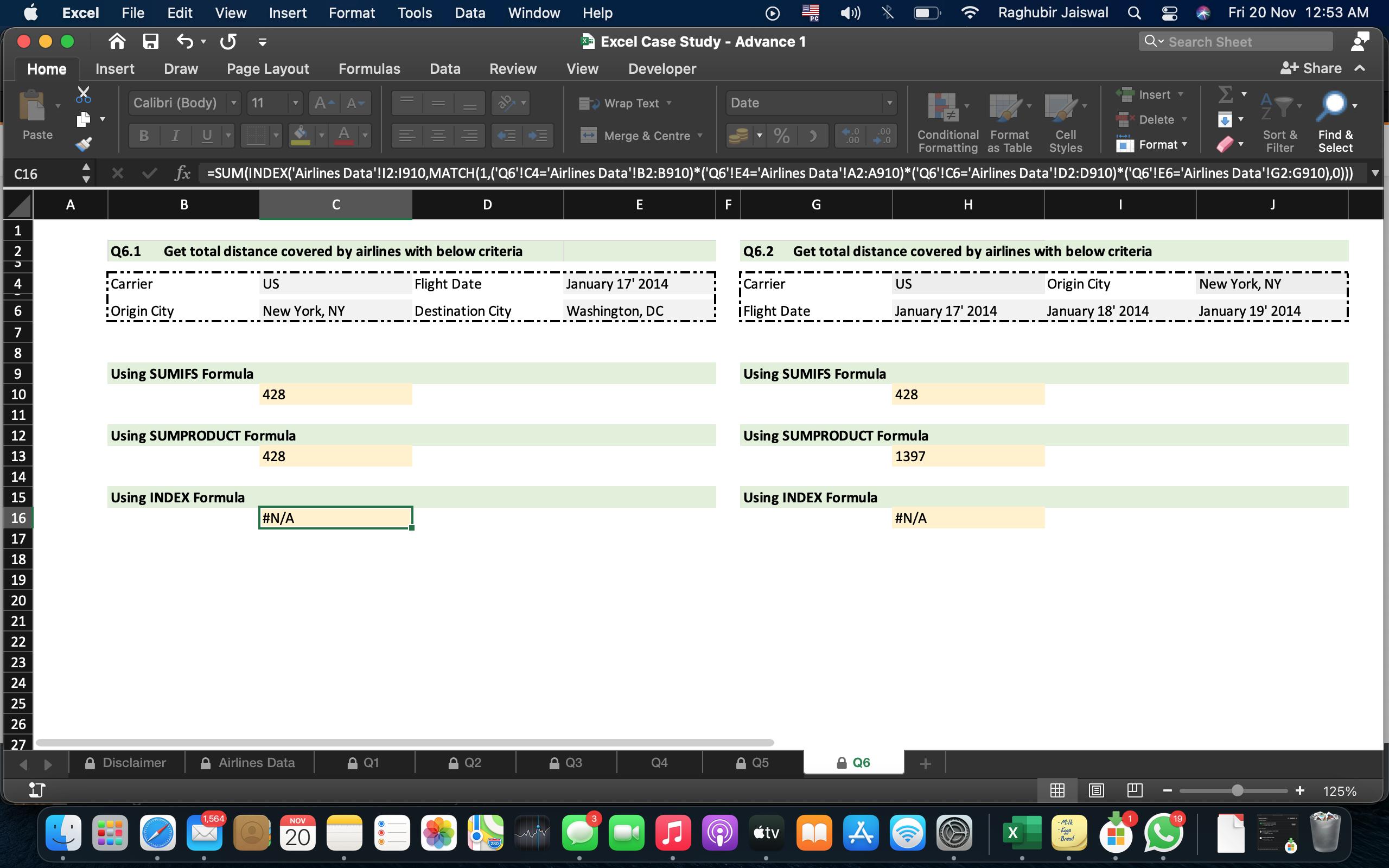Click the add new sheet plus button
Screen dimensions: 1389x868
point(925,763)
